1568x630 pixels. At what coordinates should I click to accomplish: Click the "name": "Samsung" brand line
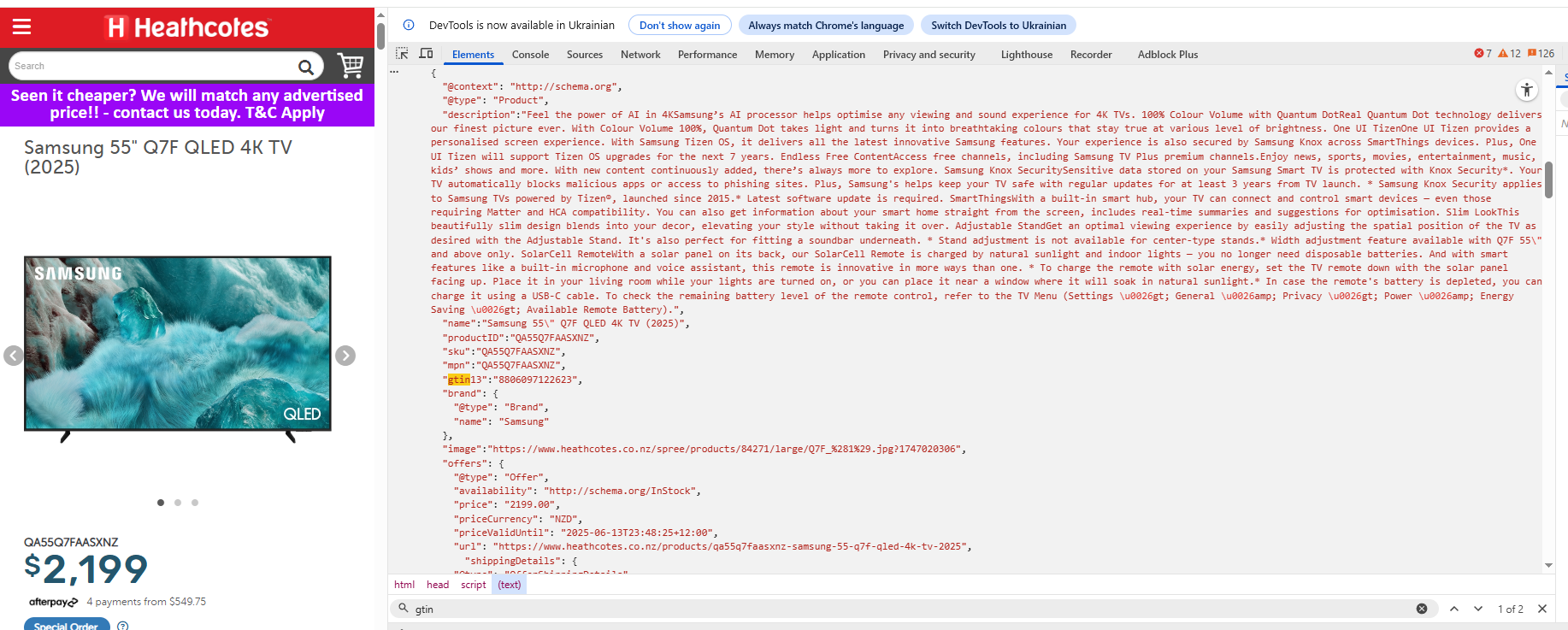(x=501, y=421)
